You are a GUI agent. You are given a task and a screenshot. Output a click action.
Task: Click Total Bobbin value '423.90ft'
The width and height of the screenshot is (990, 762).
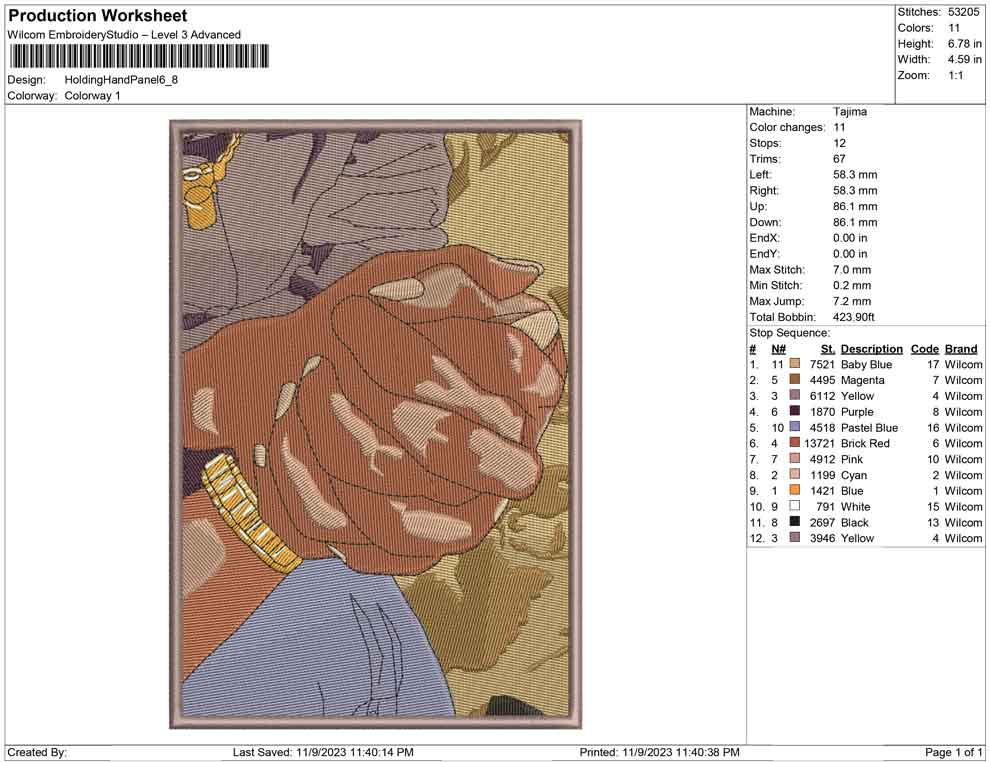[854, 317]
